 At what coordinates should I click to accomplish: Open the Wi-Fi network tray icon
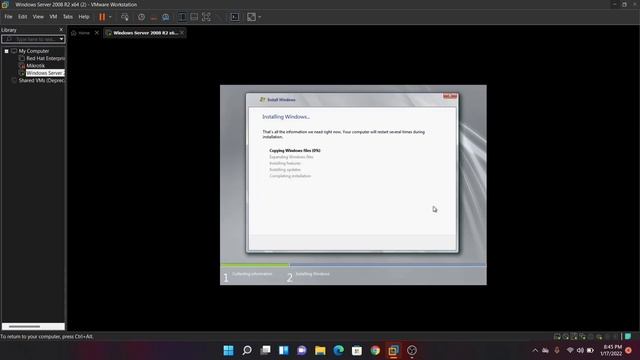(x=570, y=350)
